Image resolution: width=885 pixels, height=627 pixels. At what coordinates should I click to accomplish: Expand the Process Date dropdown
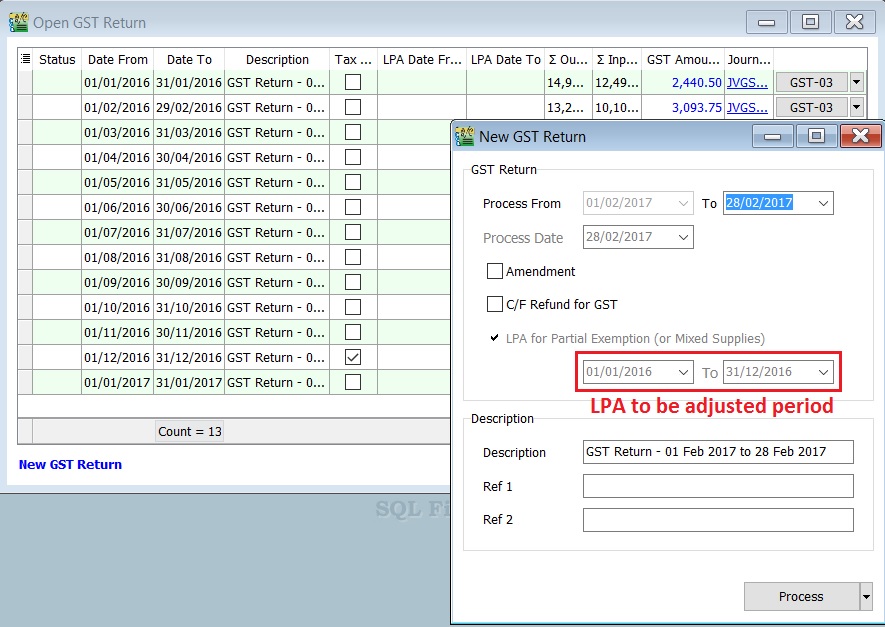(683, 238)
